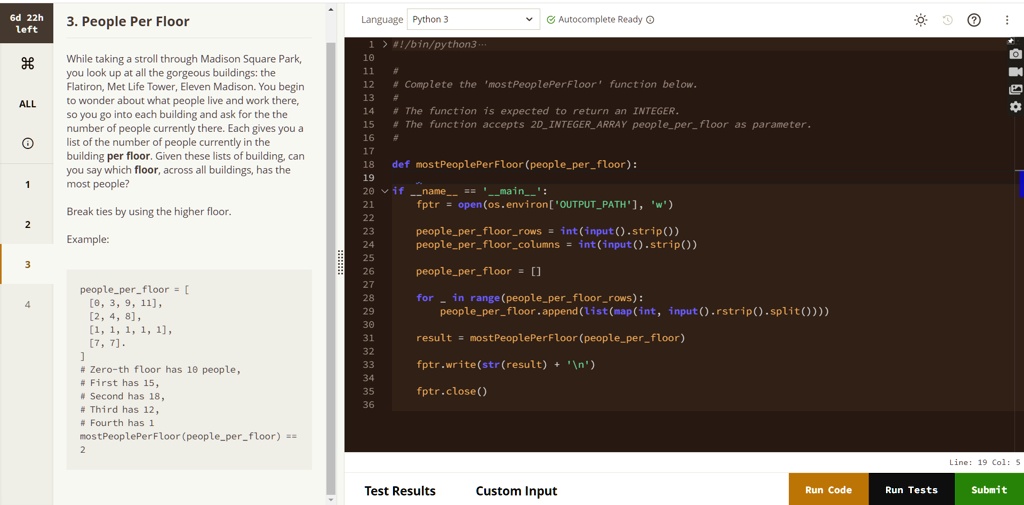Go to question 2 in sidebar
The height and width of the screenshot is (505, 1024).
27,224
